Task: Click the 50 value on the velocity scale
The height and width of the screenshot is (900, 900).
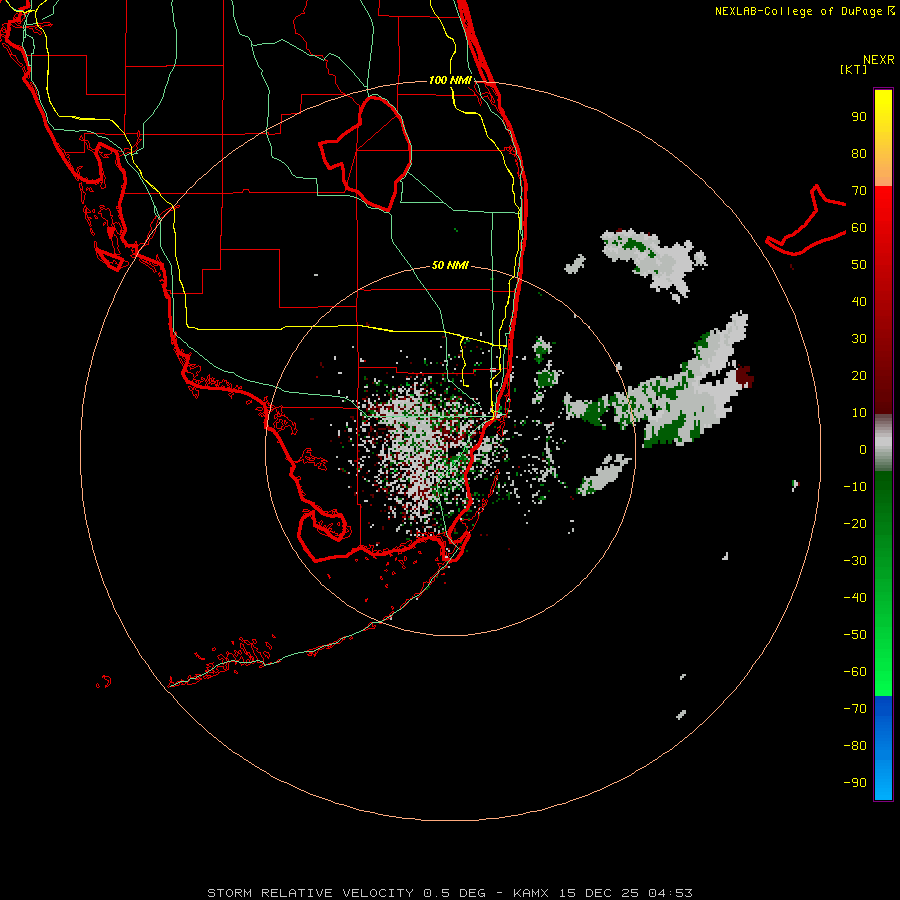Action: click(x=859, y=265)
